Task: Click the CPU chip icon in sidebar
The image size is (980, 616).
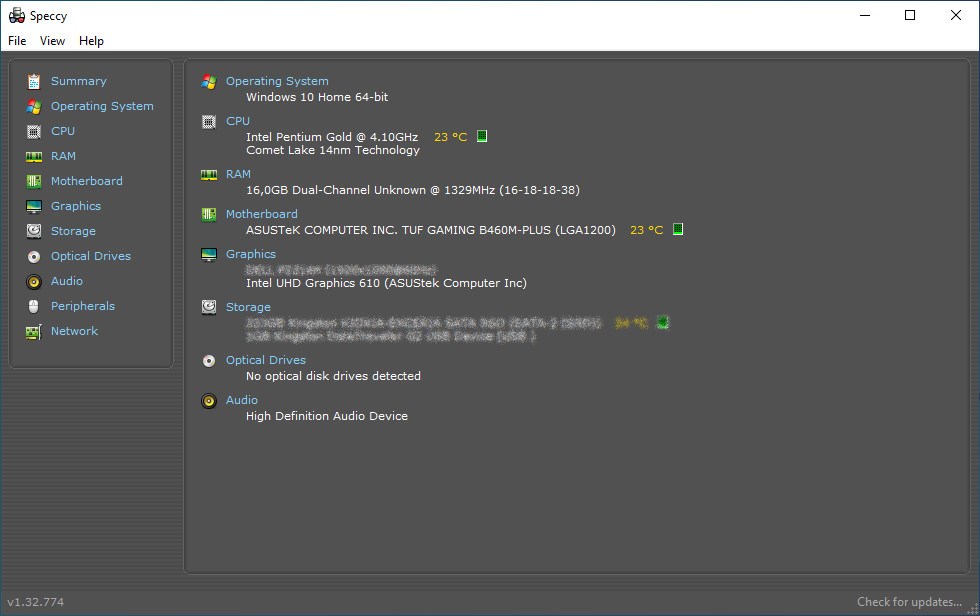Action: 34,131
